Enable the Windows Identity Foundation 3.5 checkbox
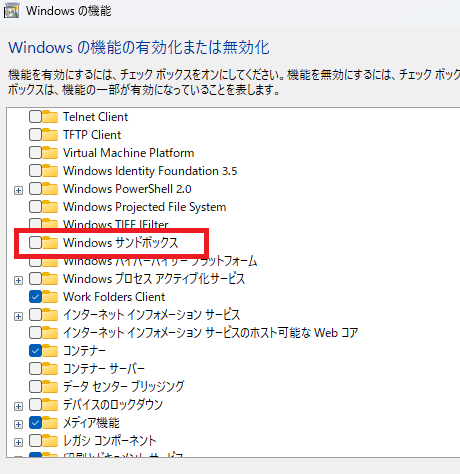Screen dimensions: 460x474 tap(35, 171)
